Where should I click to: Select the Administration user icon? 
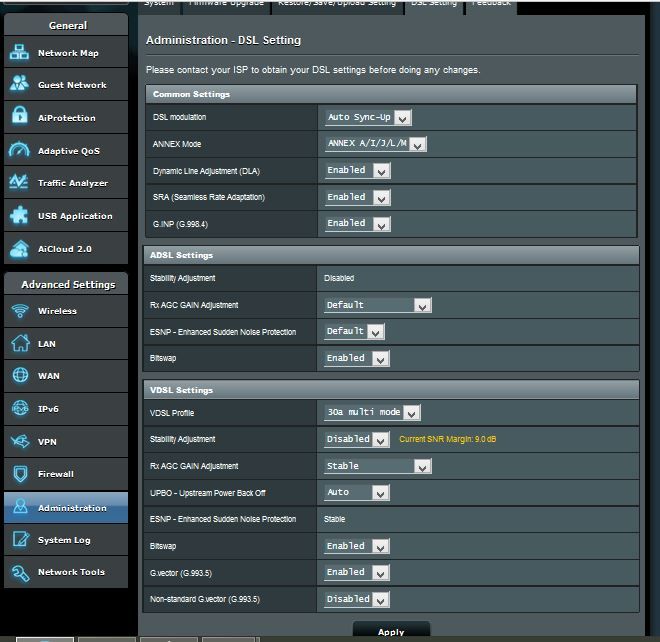20,507
